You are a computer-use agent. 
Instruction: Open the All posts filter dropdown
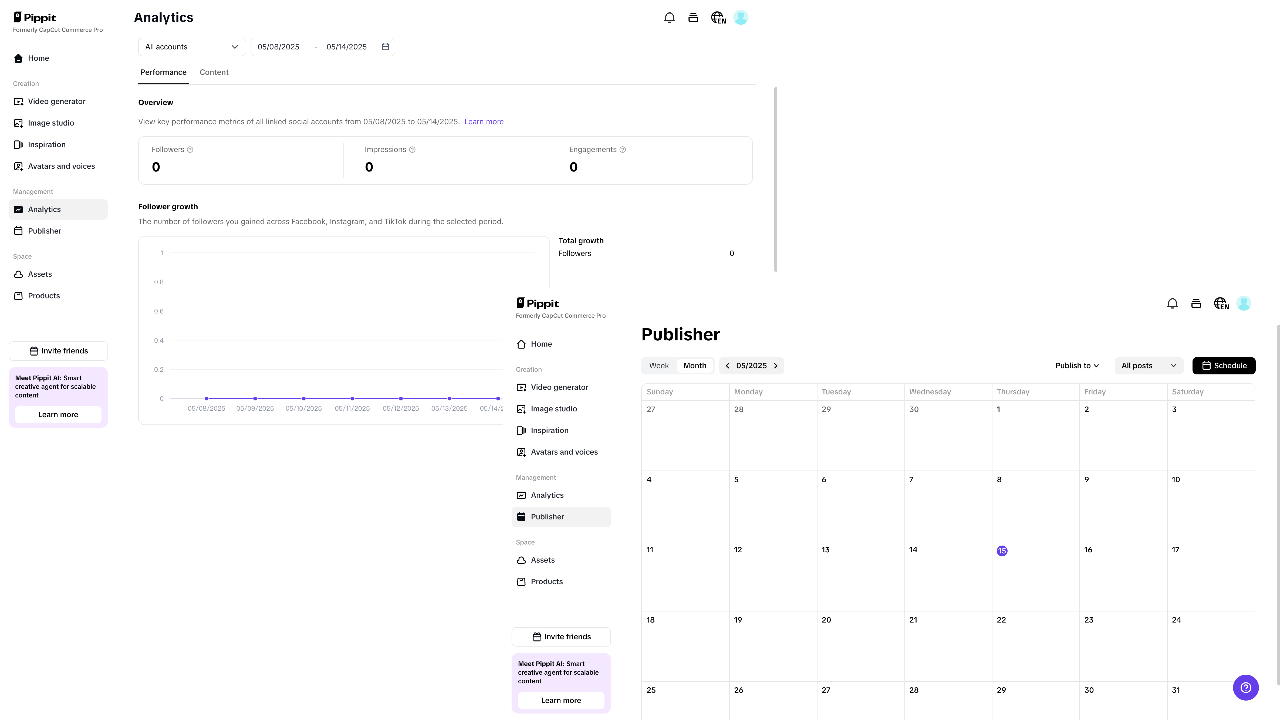pyautogui.click(x=1147, y=365)
